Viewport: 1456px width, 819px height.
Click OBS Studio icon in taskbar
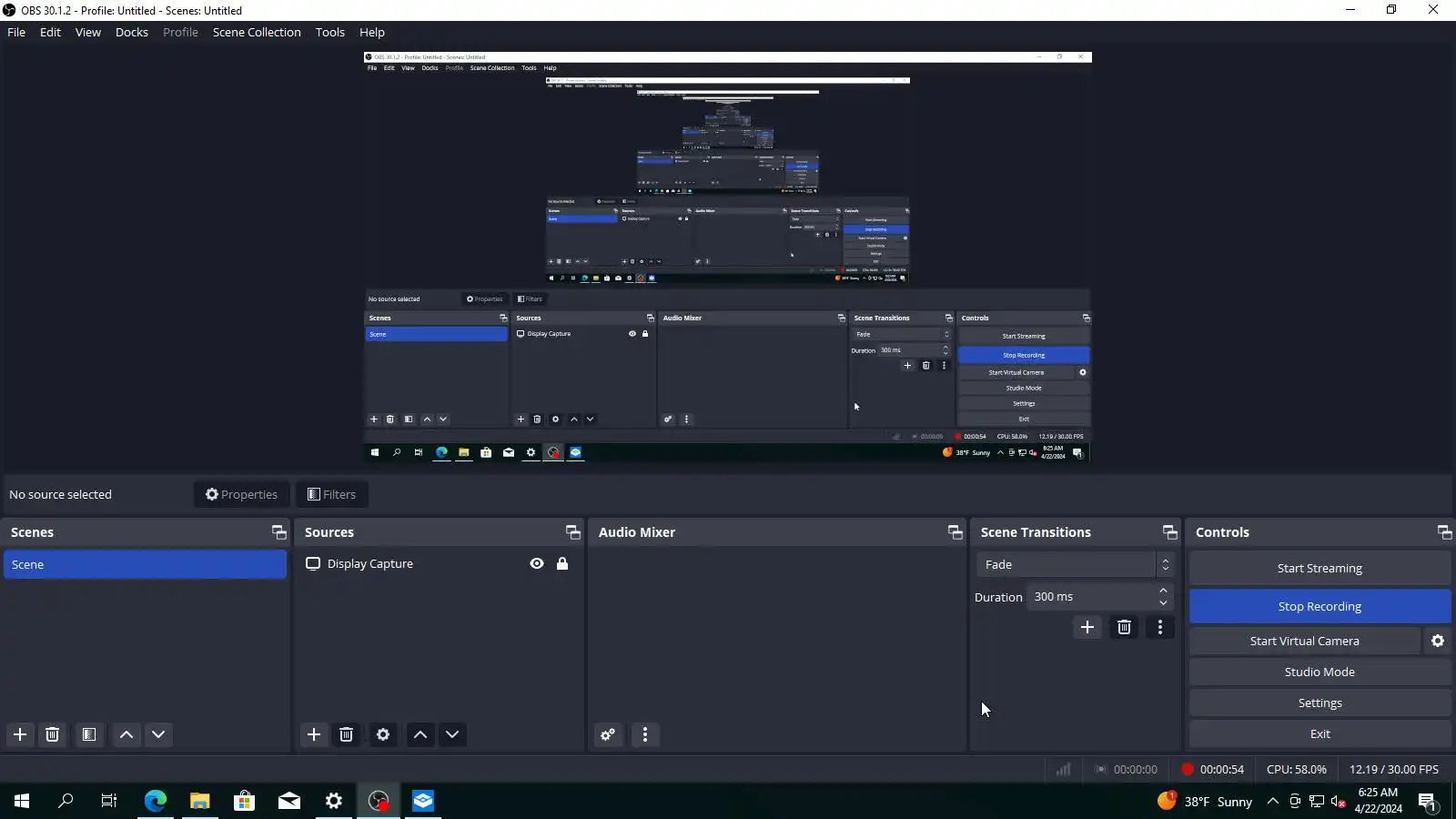(x=379, y=801)
